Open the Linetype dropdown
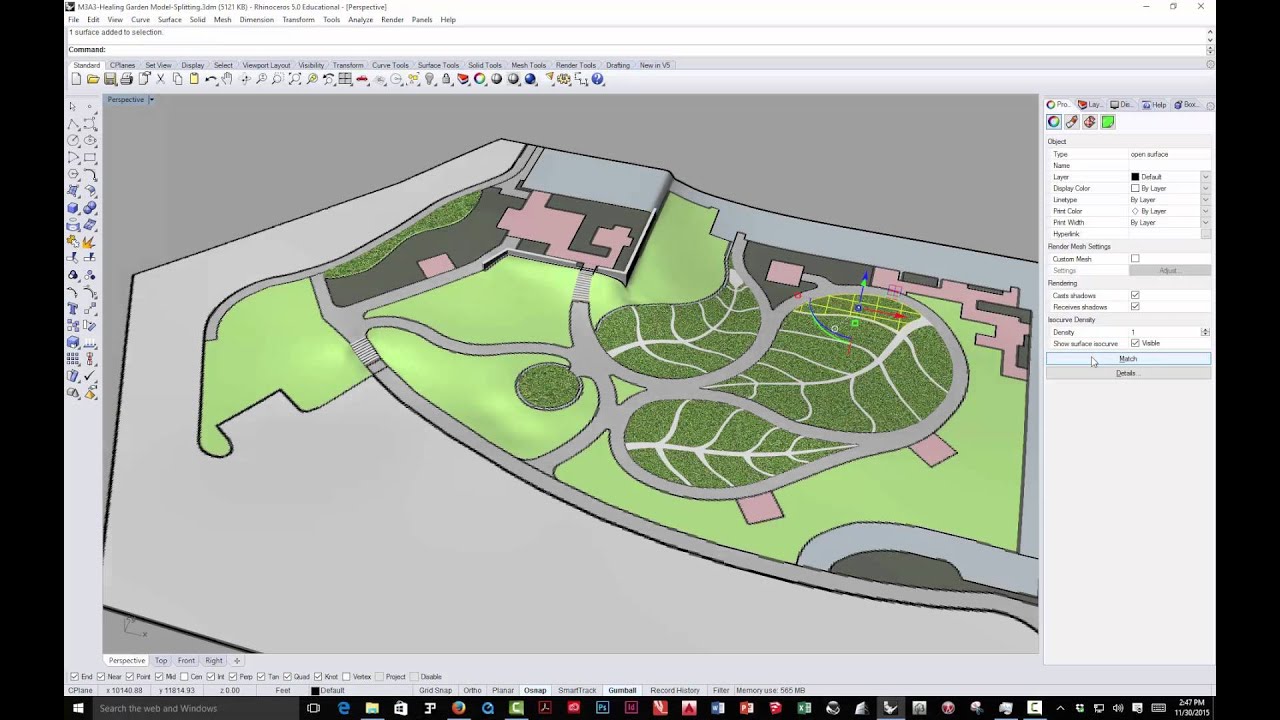1280x720 pixels. [1205, 200]
